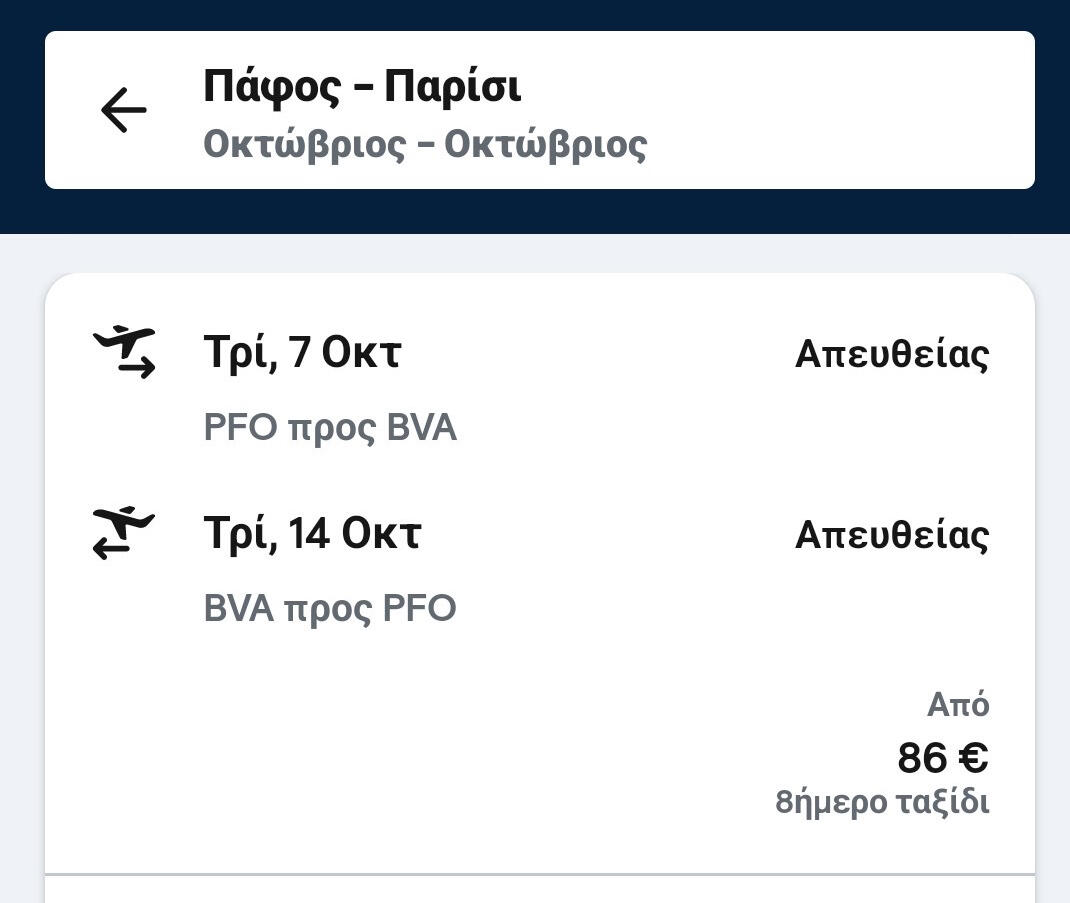Select the Τρί, 7 Οκτ departure date
Screen dimensions: 1070x903
[302, 353]
